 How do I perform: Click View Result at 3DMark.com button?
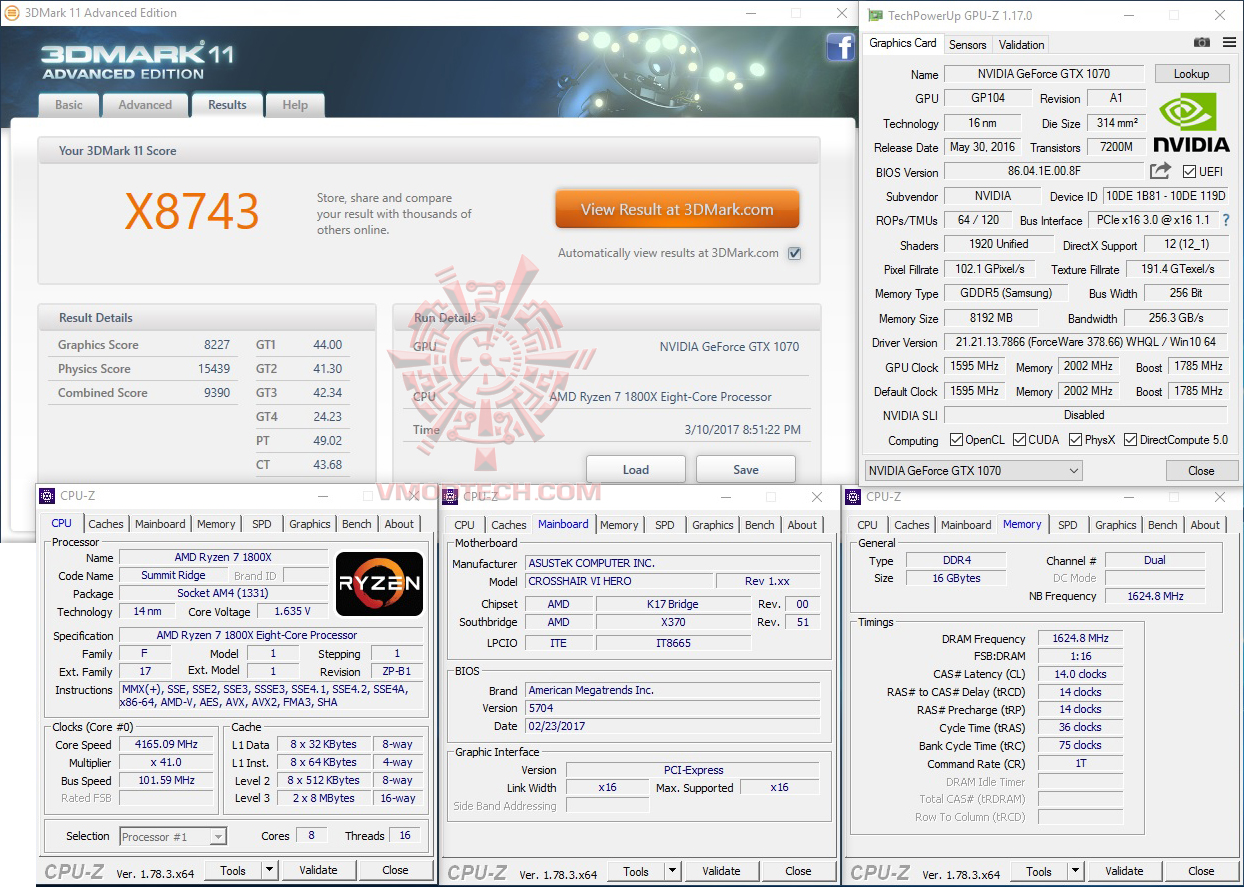(677, 209)
